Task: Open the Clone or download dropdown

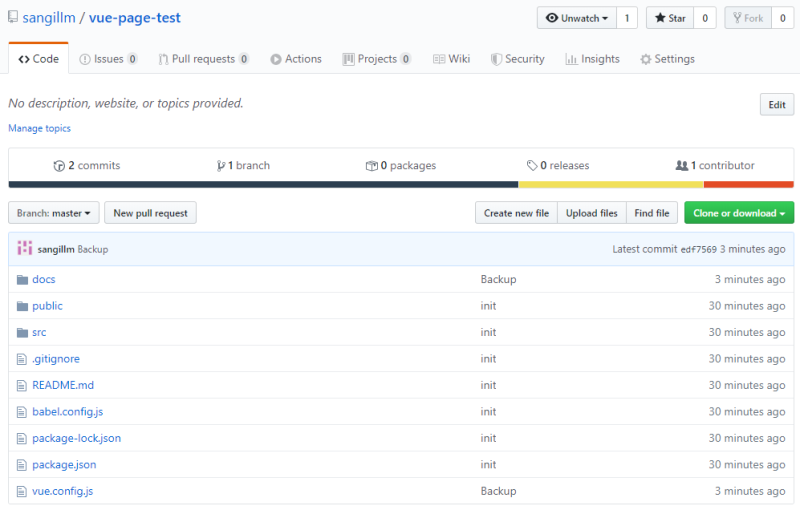Action: 739,213
